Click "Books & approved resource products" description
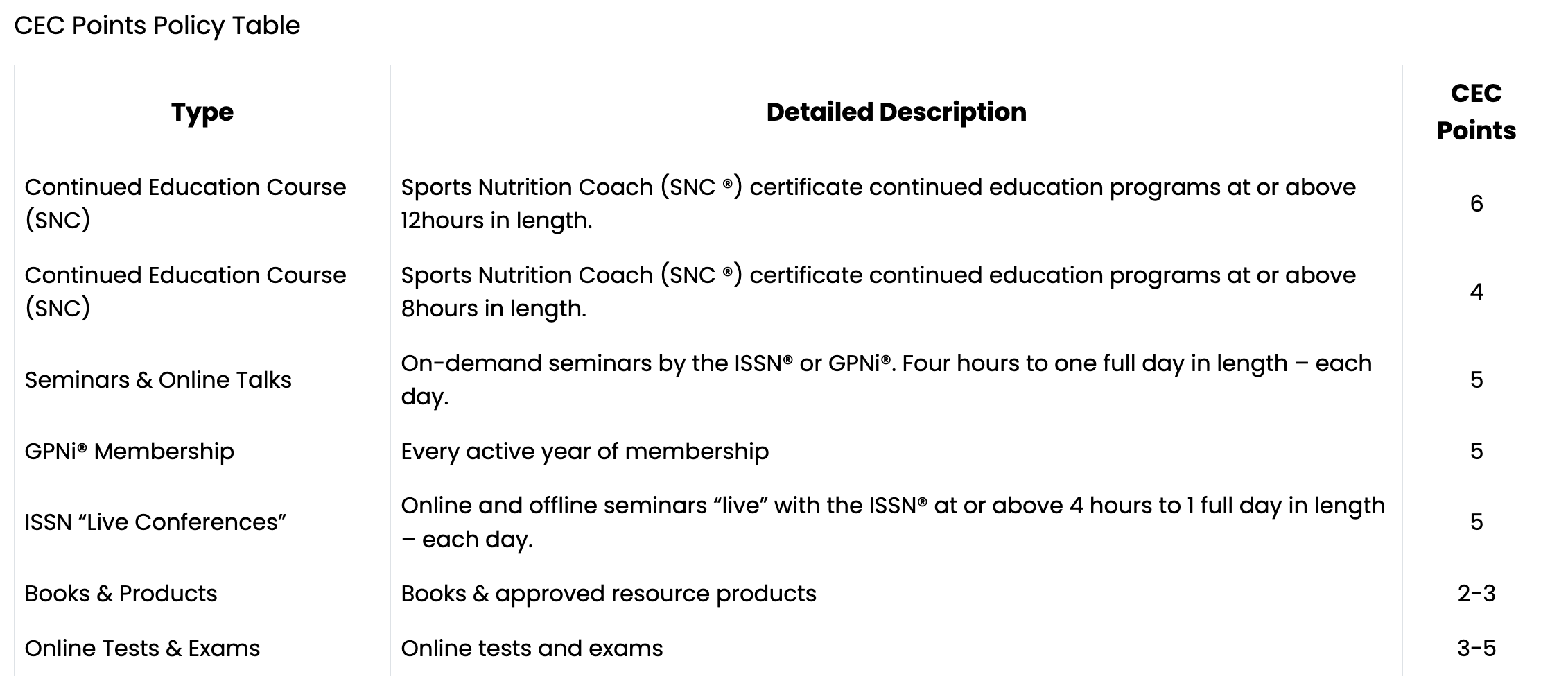The width and height of the screenshot is (1568, 695). tap(609, 594)
